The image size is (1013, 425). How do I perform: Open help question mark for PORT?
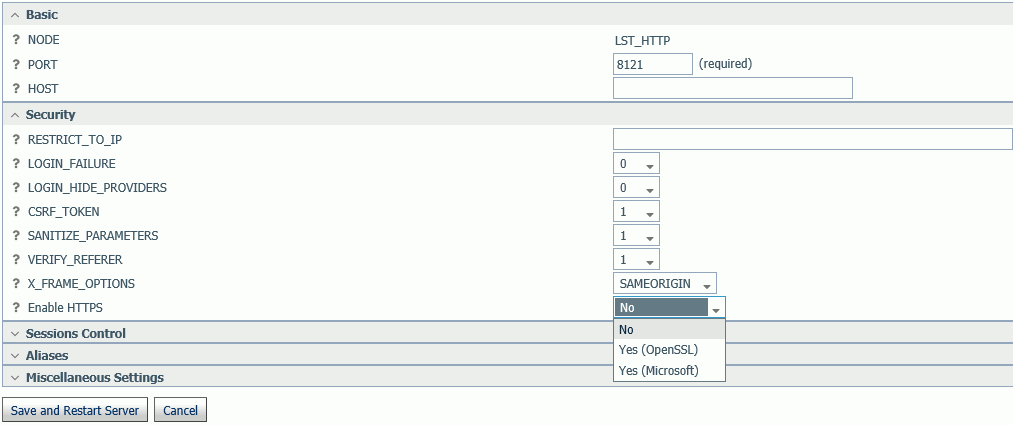[x=16, y=65]
